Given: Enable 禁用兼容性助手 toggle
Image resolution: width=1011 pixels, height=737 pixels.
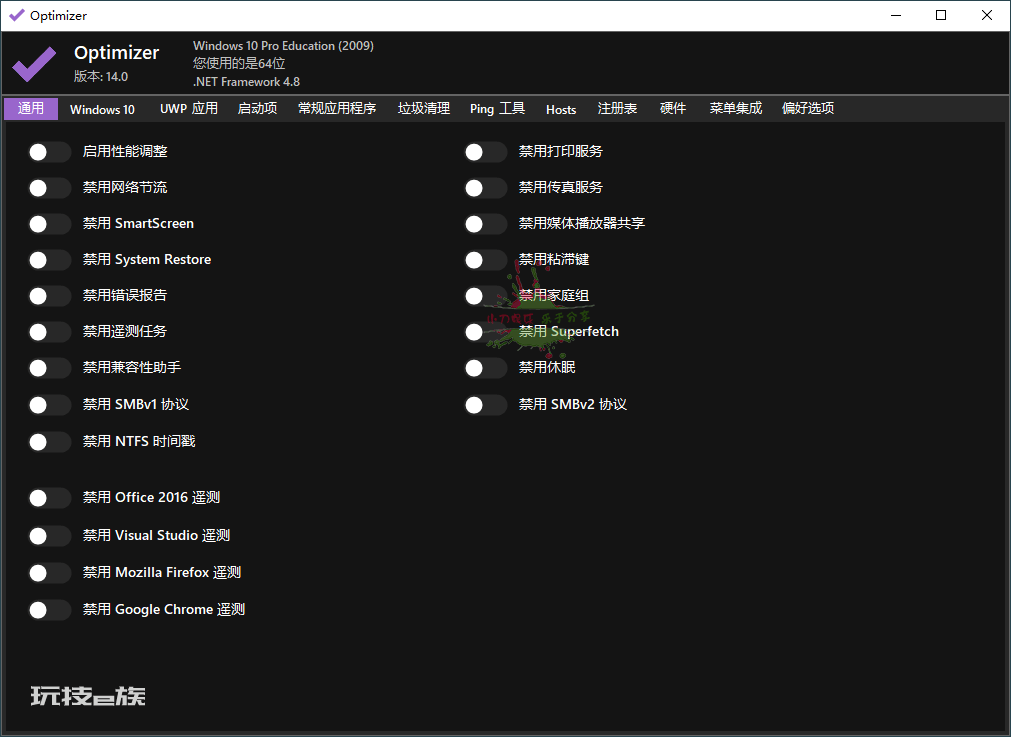Looking at the screenshot, I should [x=50, y=368].
